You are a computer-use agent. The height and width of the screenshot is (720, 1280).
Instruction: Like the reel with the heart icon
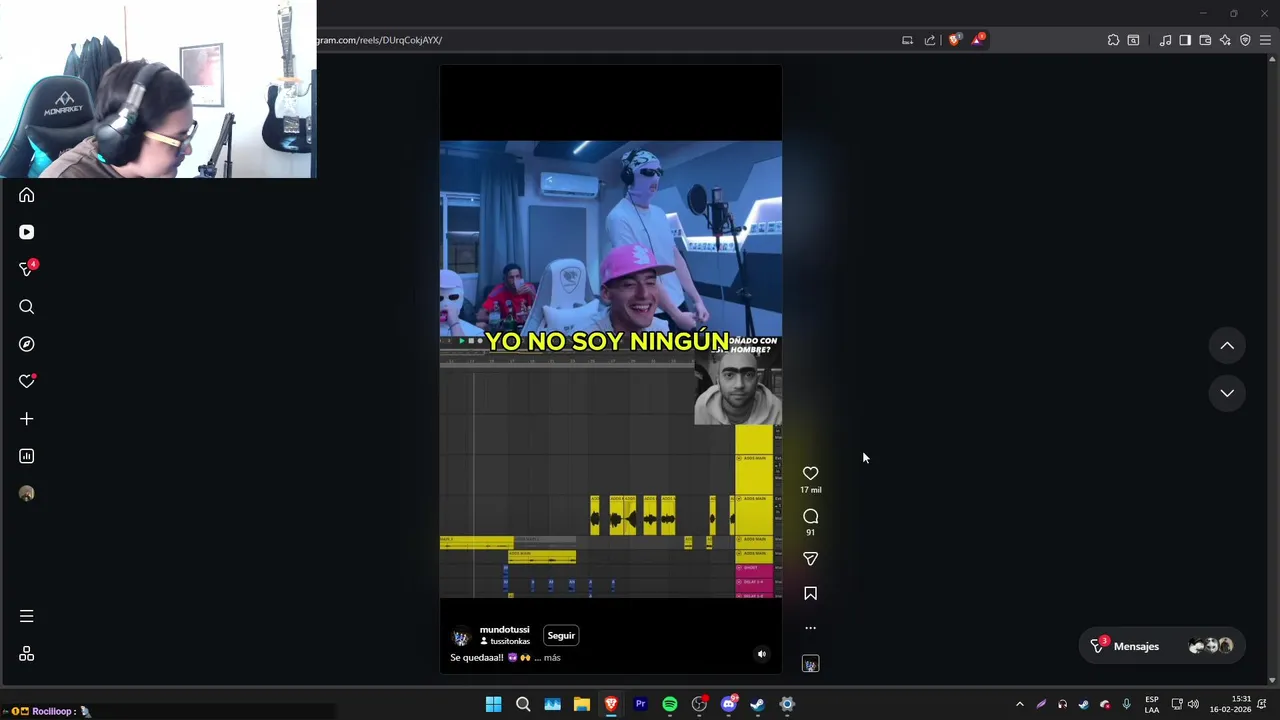point(811,473)
